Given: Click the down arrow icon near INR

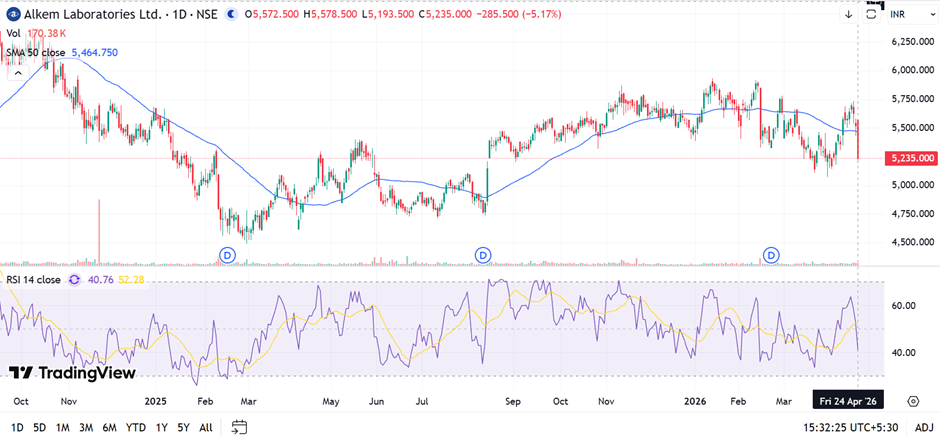Looking at the screenshot, I should pos(849,14).
